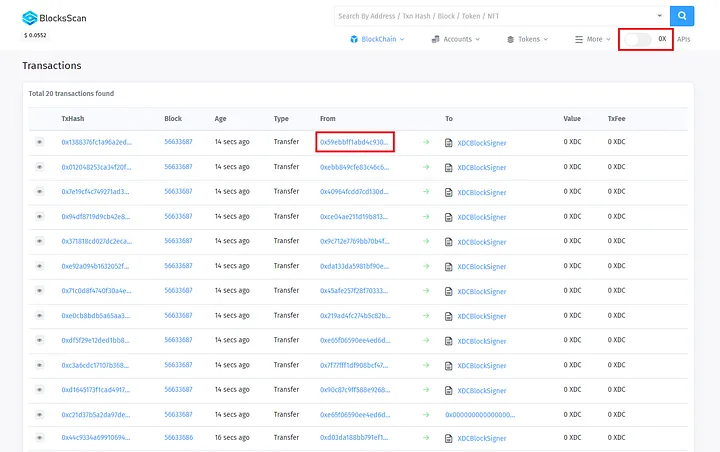
Task: Open the BlockChain menu
Action: click(378, 39)
